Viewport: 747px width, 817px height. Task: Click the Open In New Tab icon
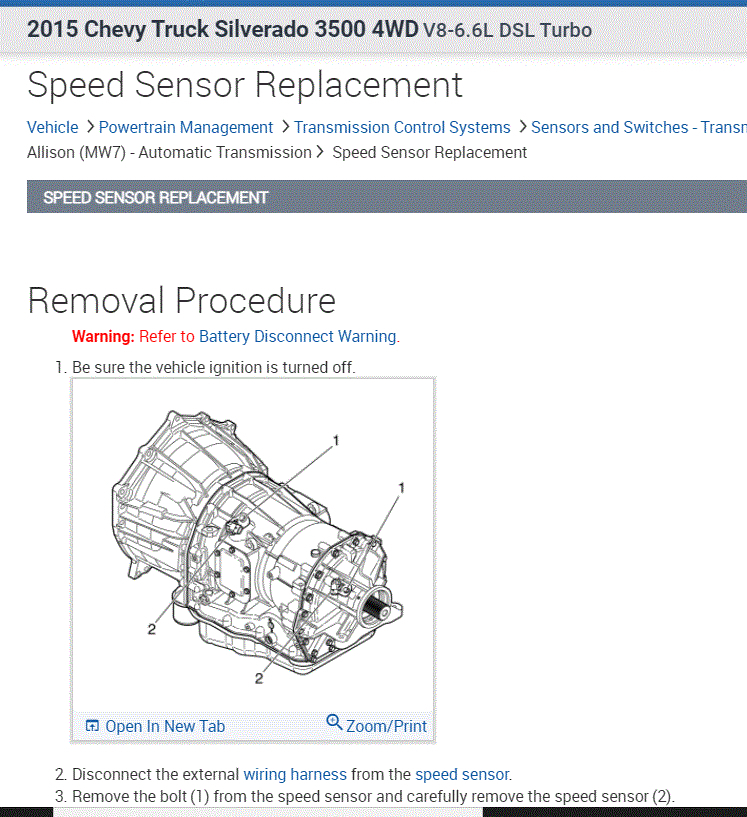92,727
